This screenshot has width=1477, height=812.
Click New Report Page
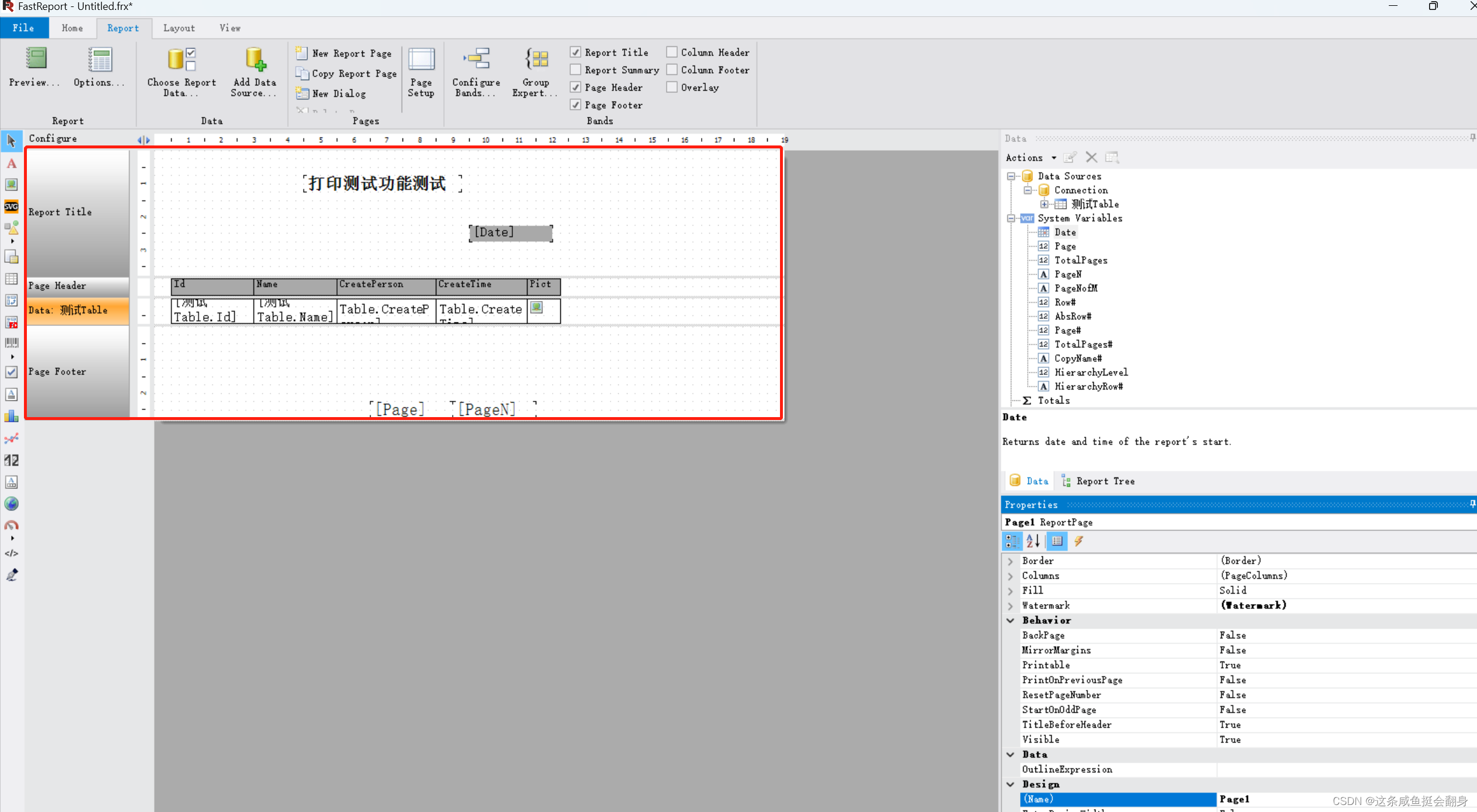coord(344,53)
